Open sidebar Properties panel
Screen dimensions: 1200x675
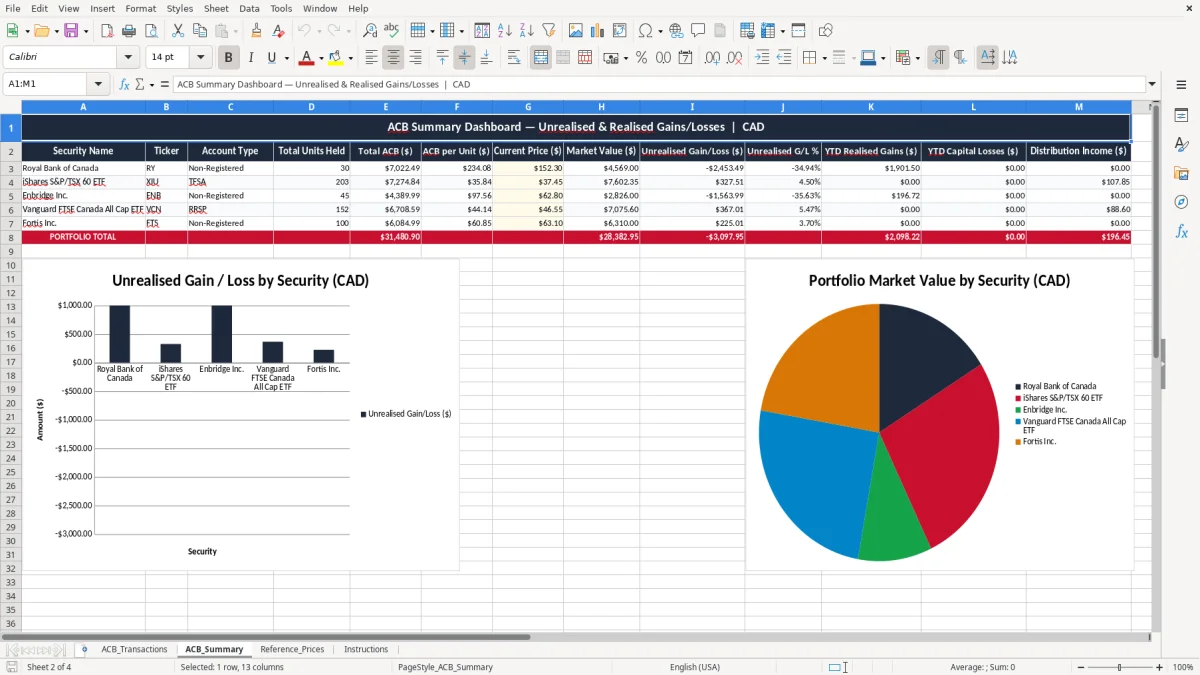(1181, 116)
